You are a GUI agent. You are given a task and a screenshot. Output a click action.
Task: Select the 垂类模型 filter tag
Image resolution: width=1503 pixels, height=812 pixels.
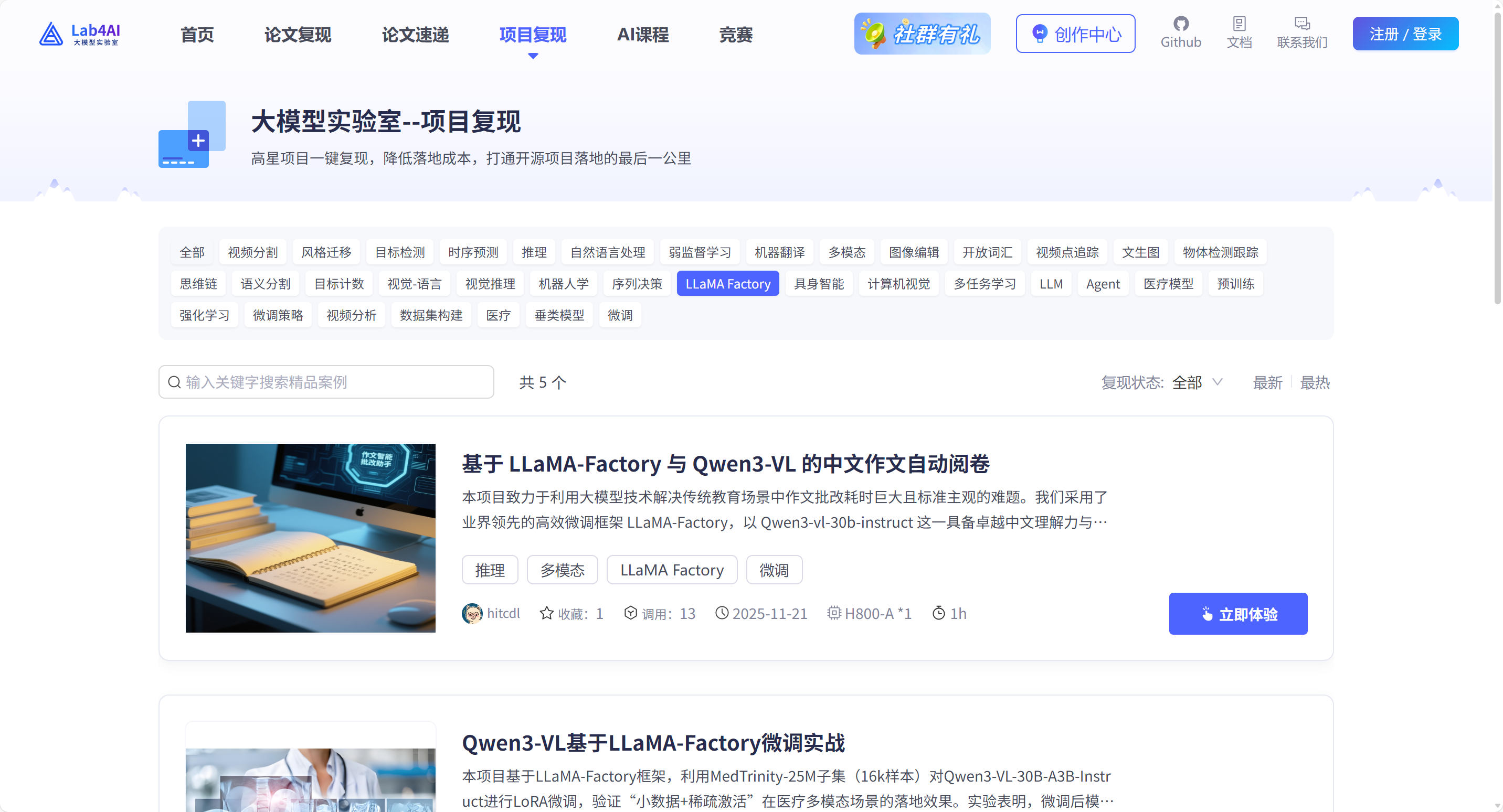coord(559,315)
